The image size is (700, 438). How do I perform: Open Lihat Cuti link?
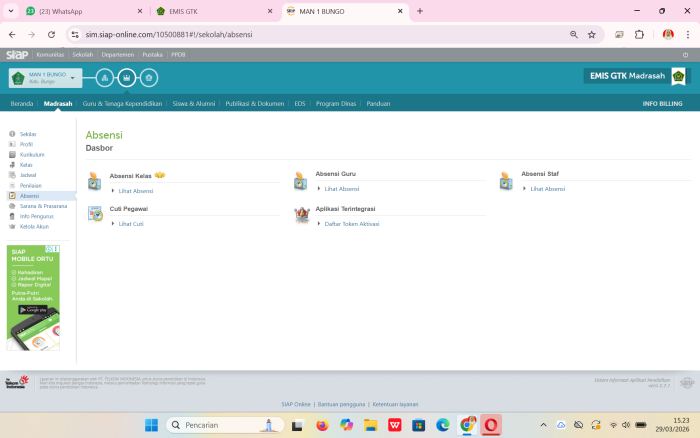point(131,224)
